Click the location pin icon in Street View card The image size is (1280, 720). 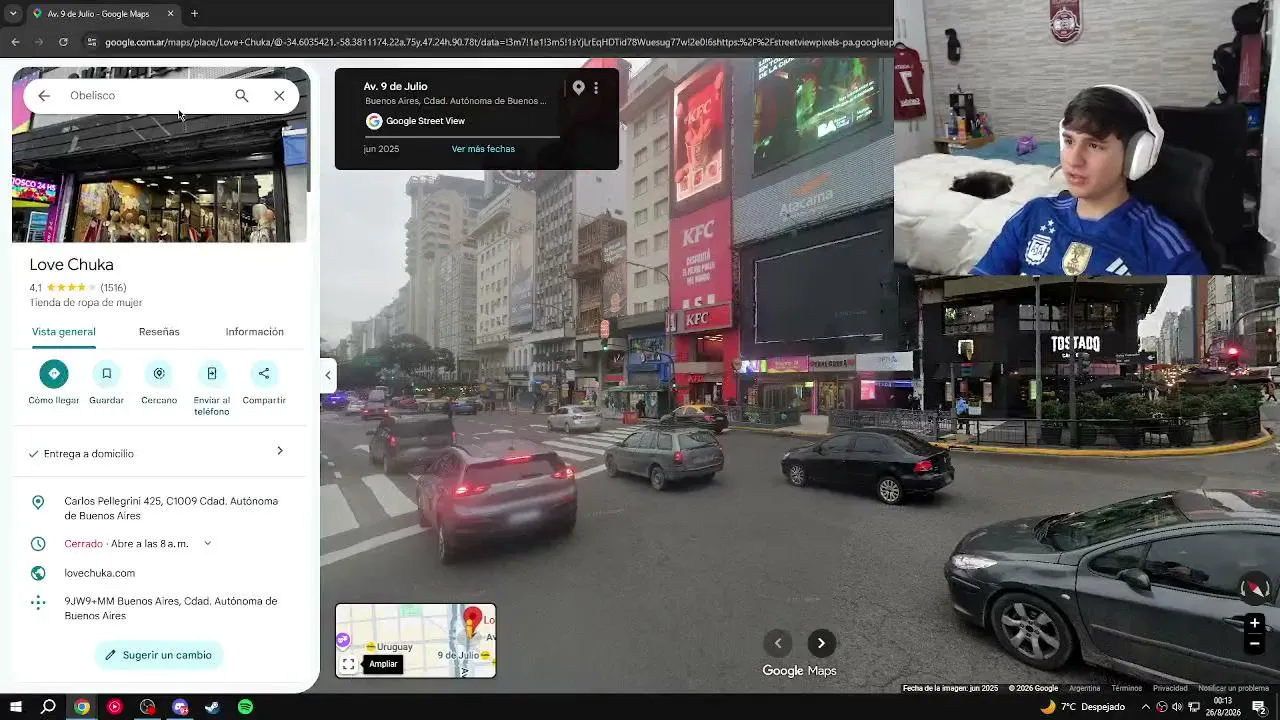pos(578,88)
